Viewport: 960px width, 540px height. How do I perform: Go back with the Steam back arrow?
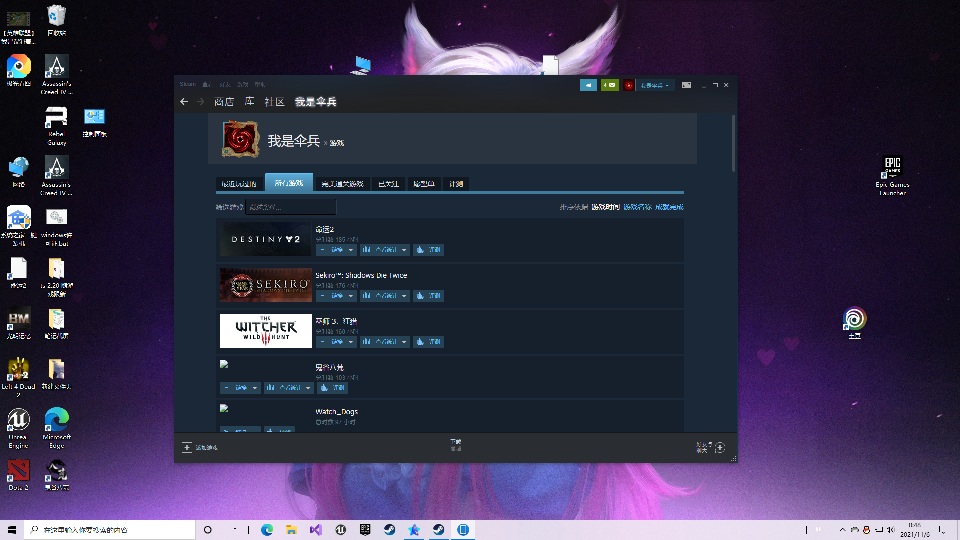pos(184,102)
